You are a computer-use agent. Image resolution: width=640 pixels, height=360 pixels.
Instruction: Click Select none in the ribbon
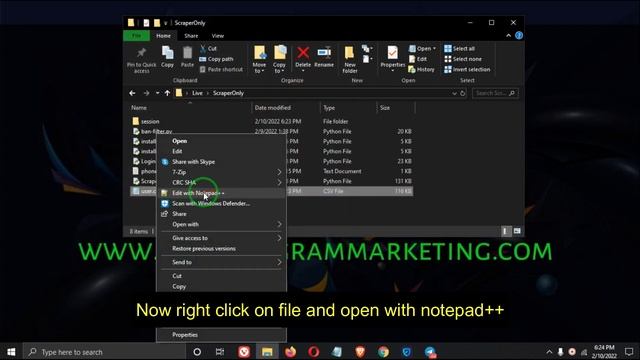pos(463,59)
